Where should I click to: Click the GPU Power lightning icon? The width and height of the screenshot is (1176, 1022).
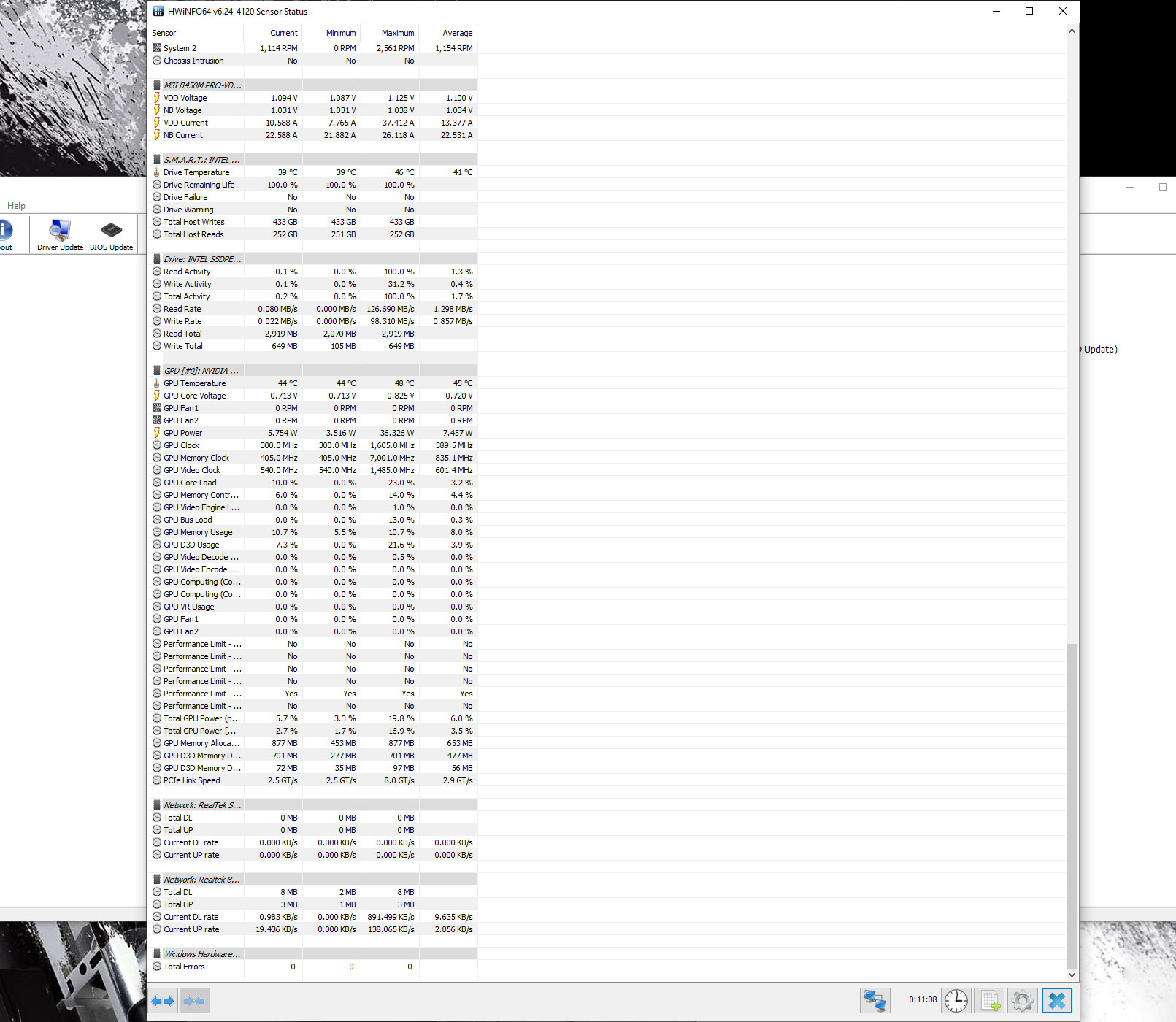(157, 433)
